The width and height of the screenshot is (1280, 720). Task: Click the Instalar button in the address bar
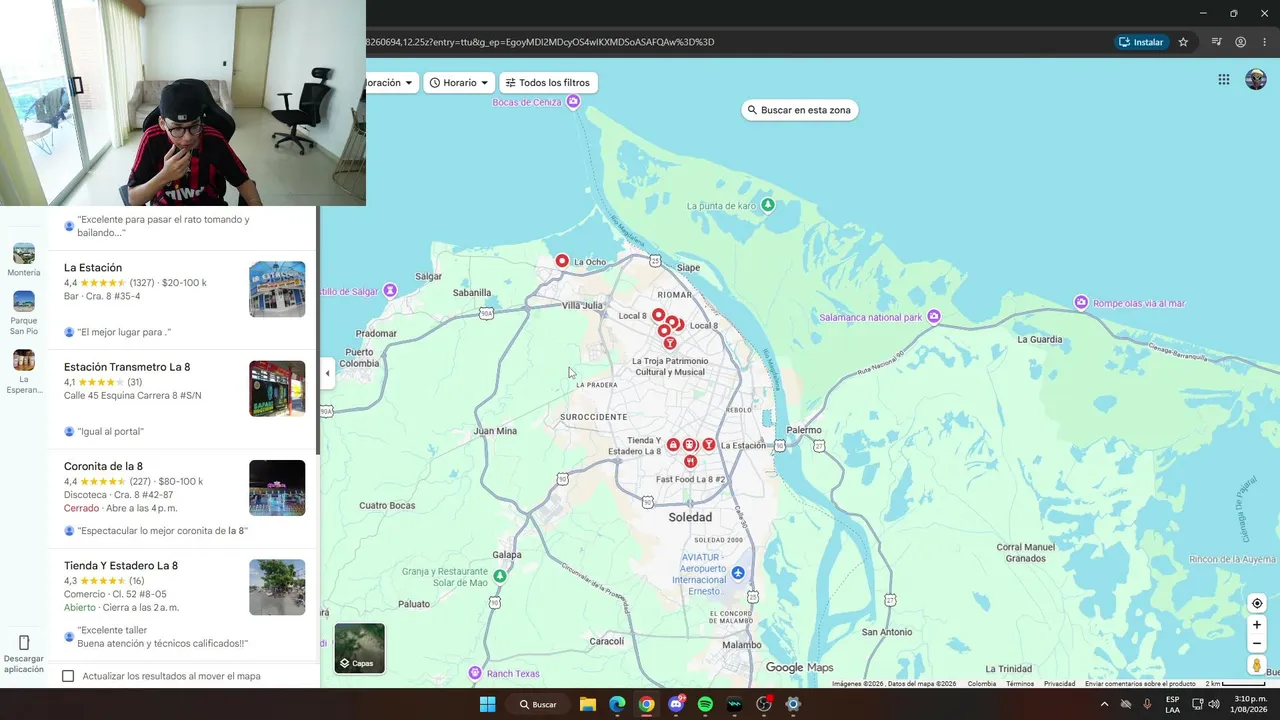pyautogui.click(x=1141, y=42)
